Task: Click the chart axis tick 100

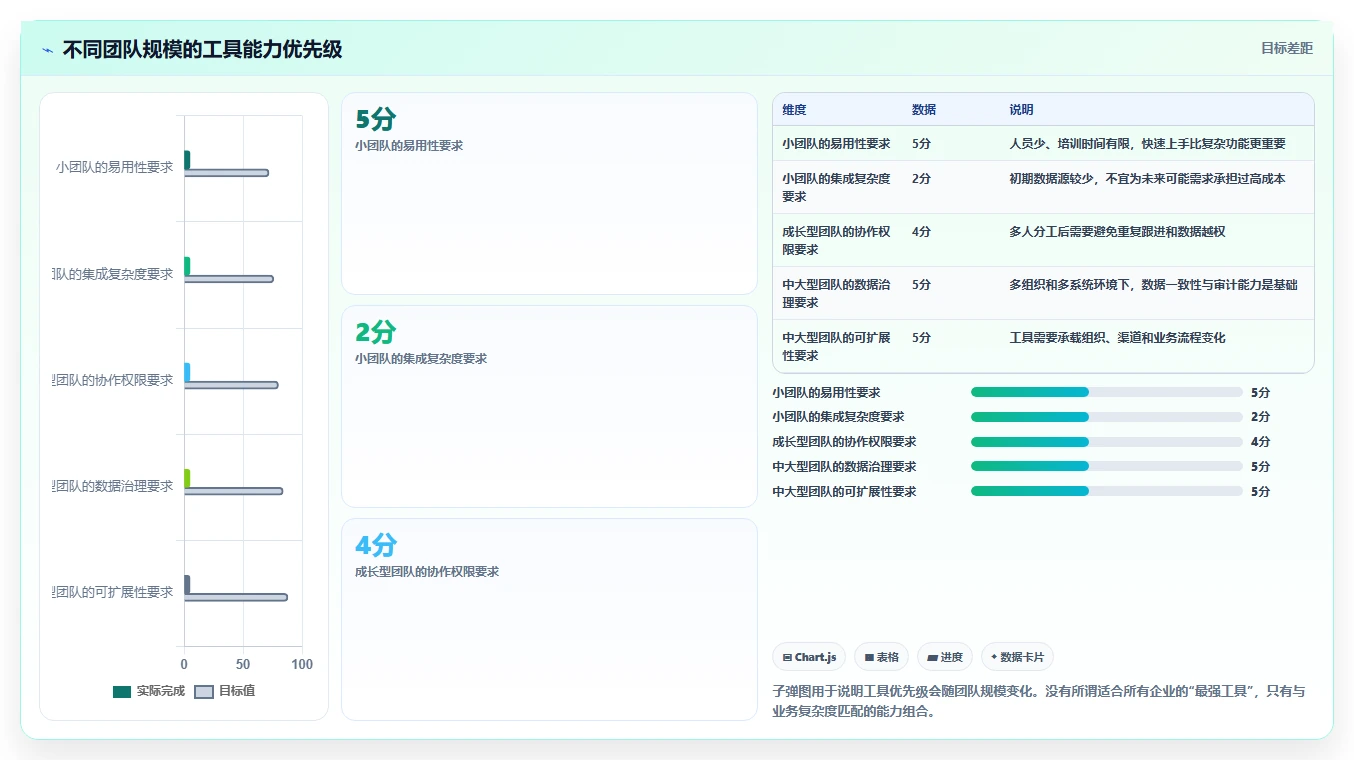Action: click(x=302, y=665)
